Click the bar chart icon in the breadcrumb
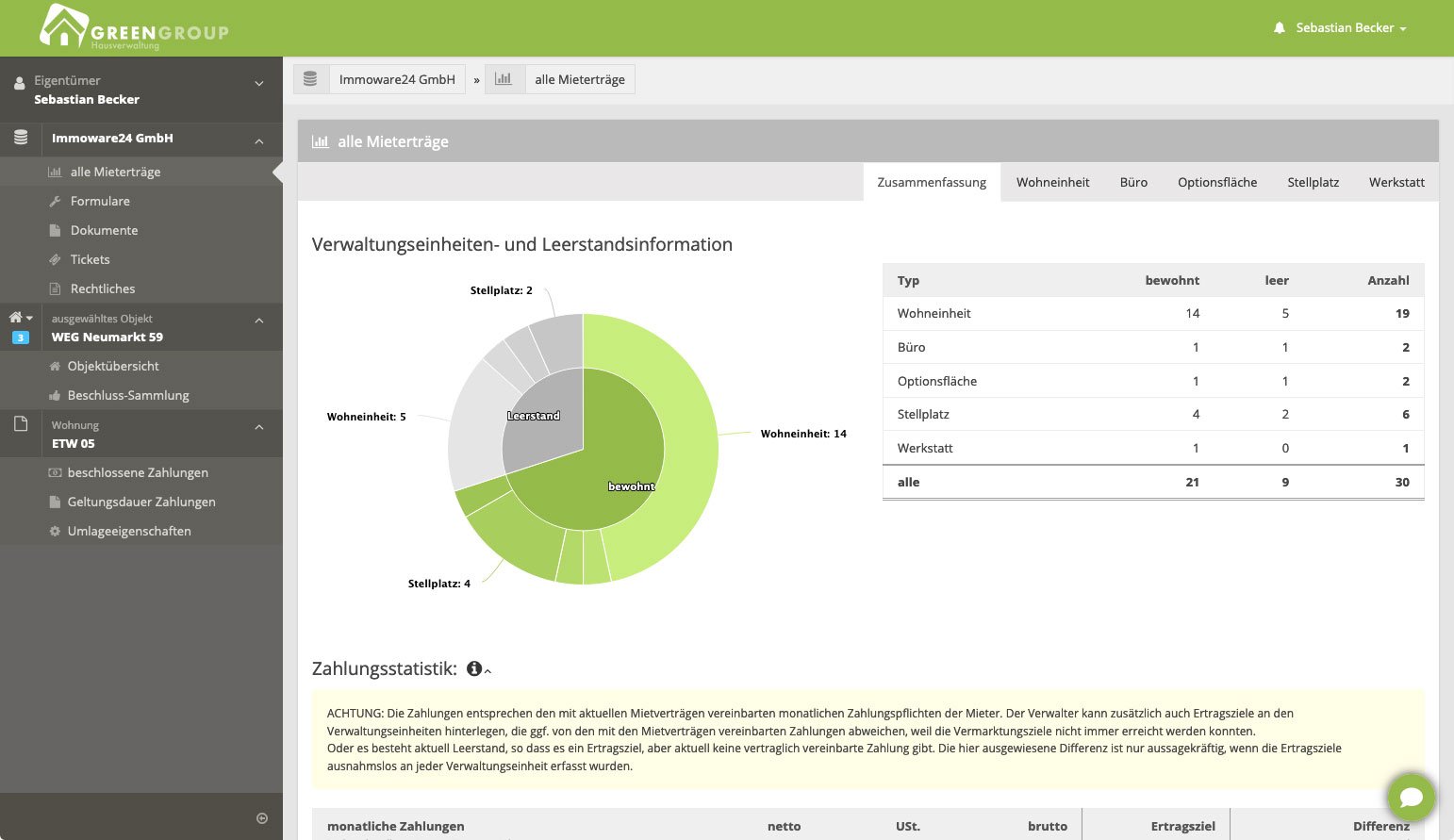Viewport: 1454px width, 840px height. [x=504, y=79]
